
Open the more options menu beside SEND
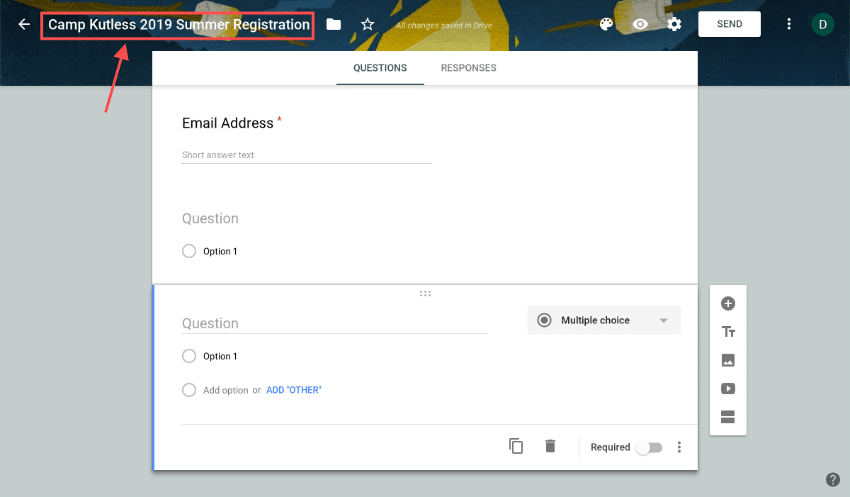(789, 24)
